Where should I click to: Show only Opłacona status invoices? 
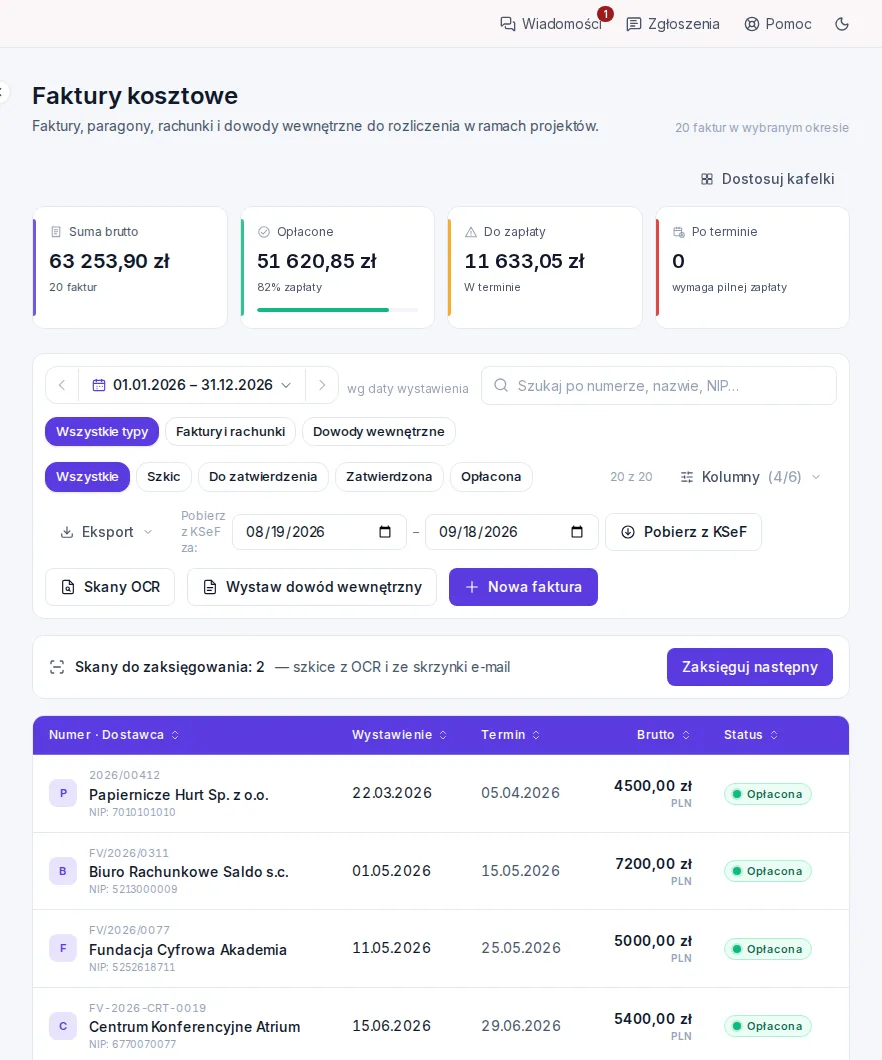(x=491, y=477)
